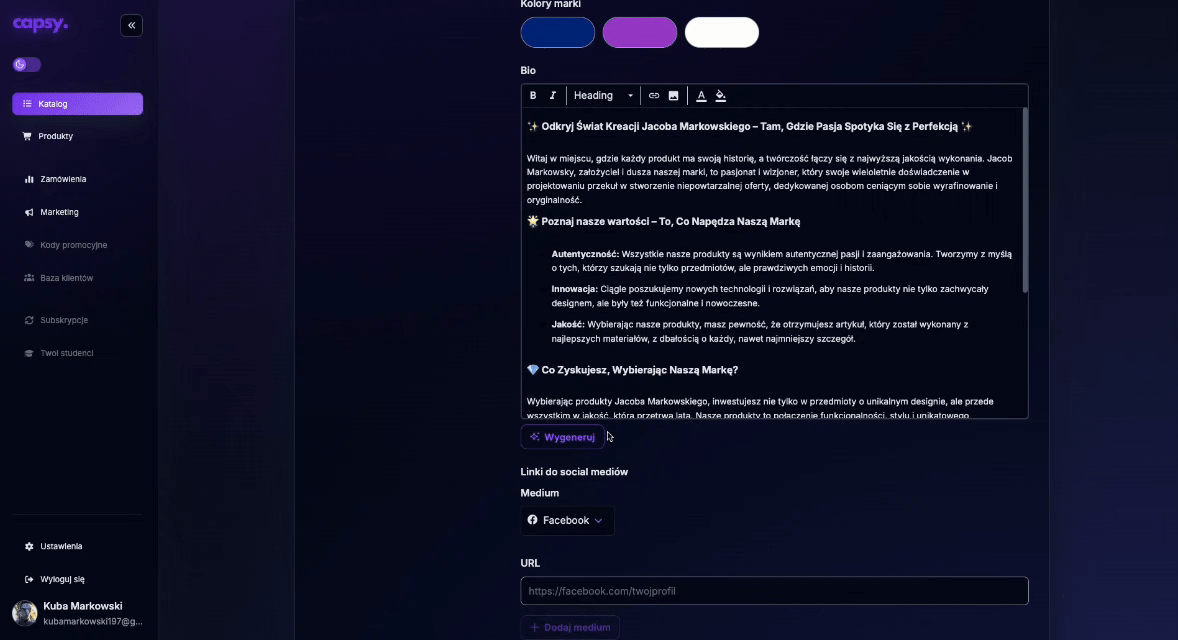Go to Produkty in sidebar
1178x640 pixels.
tap(55, 136)
